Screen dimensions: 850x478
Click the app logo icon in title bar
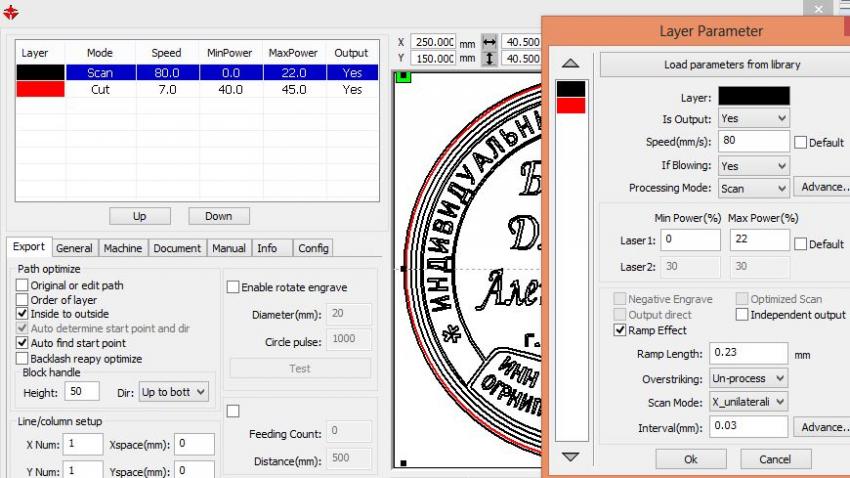click(12, 12)
